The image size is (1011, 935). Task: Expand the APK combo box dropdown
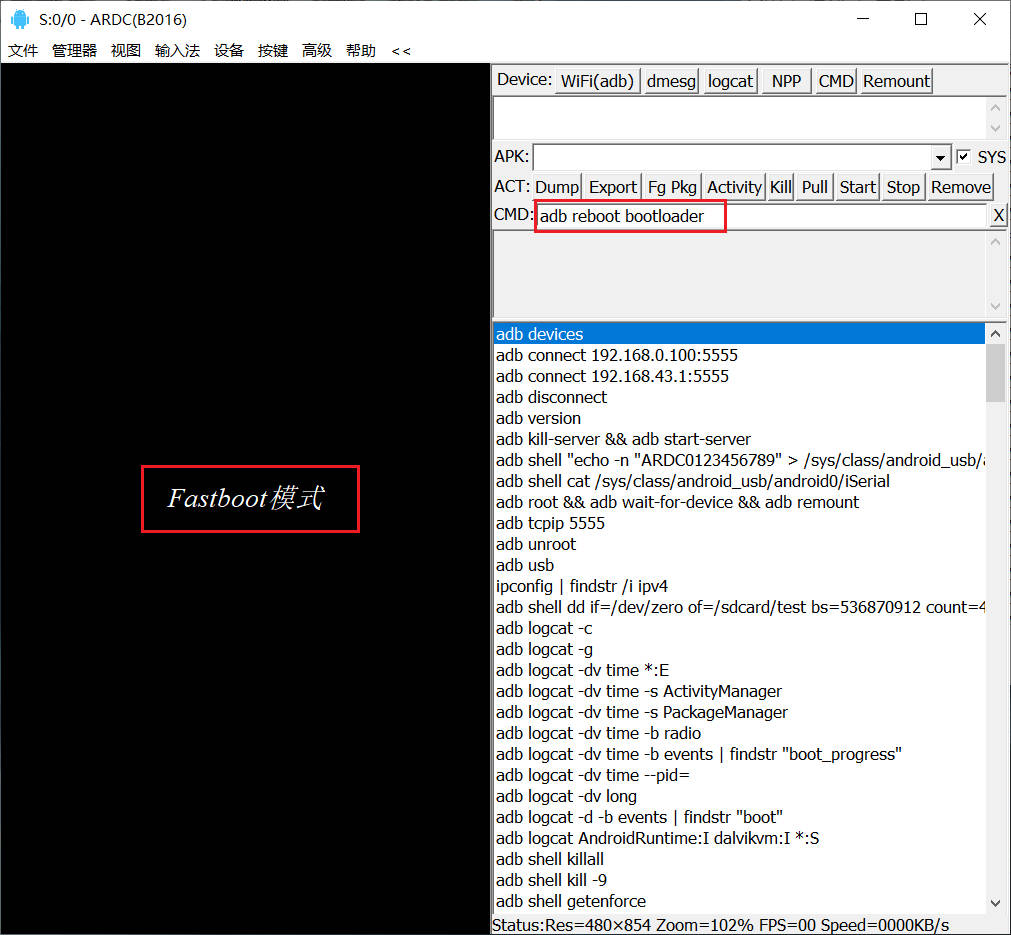(940, 158)
